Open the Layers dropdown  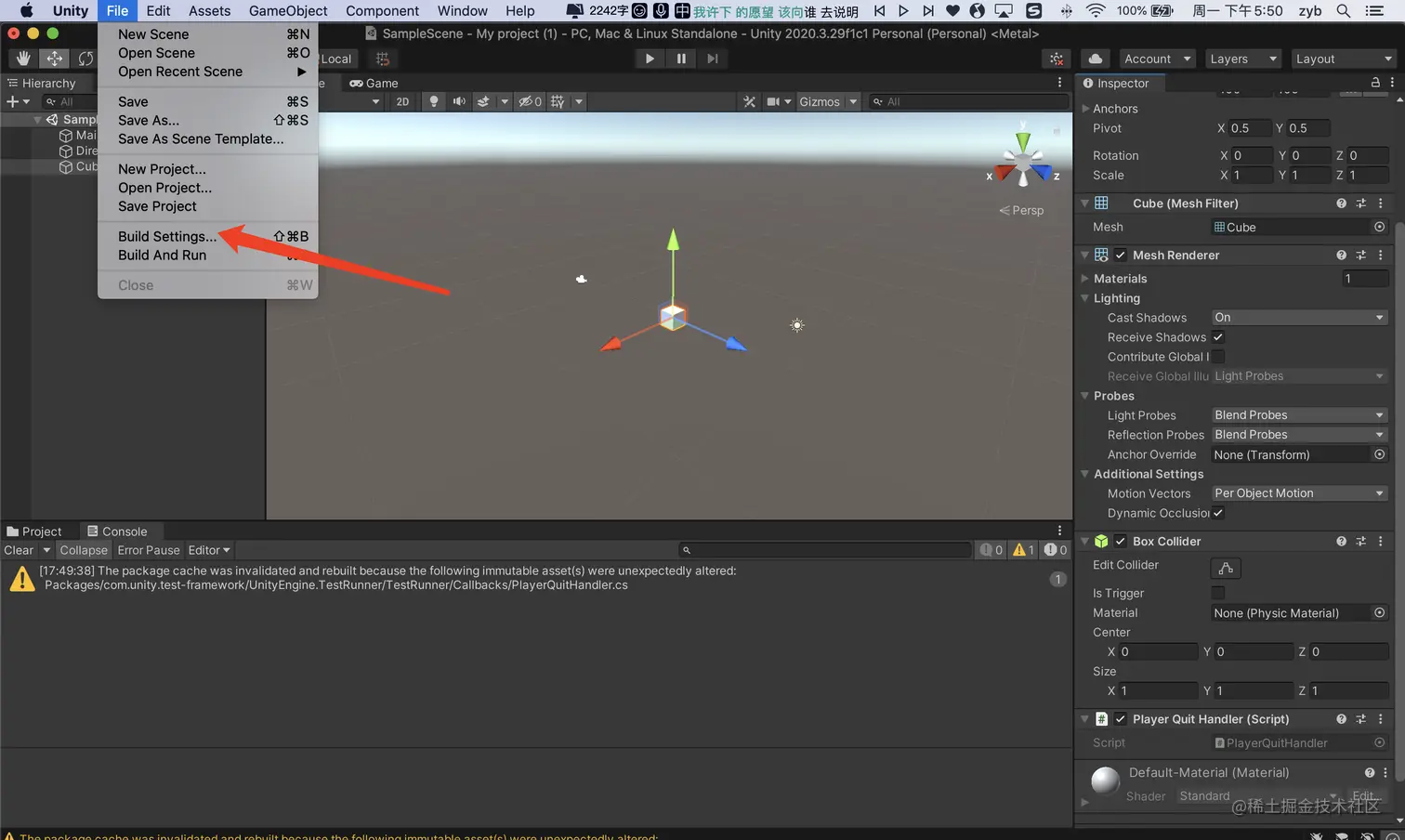click(1243, 59)
